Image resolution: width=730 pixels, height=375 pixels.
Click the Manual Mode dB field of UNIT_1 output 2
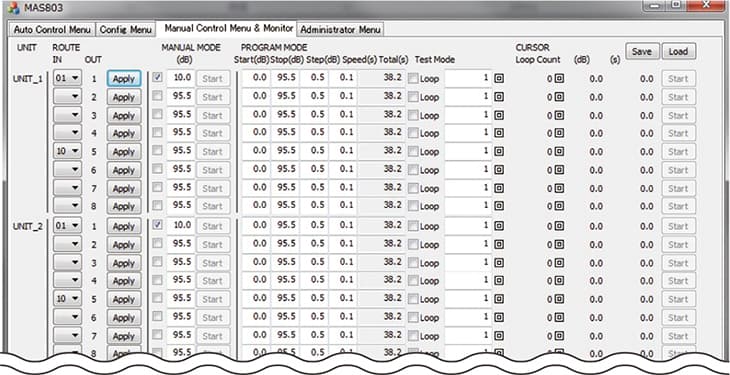181,96
